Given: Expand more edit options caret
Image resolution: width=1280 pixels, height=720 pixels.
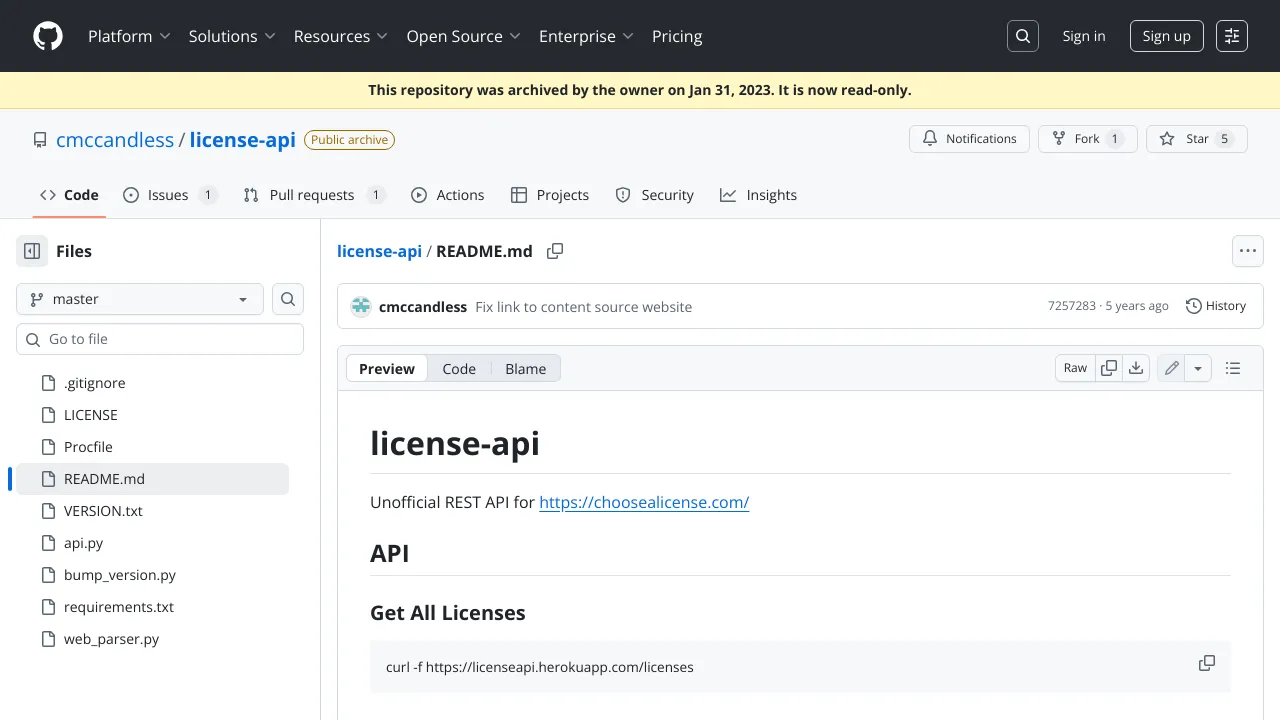Looking at the screenshot, I should [x=1198, y=368].
